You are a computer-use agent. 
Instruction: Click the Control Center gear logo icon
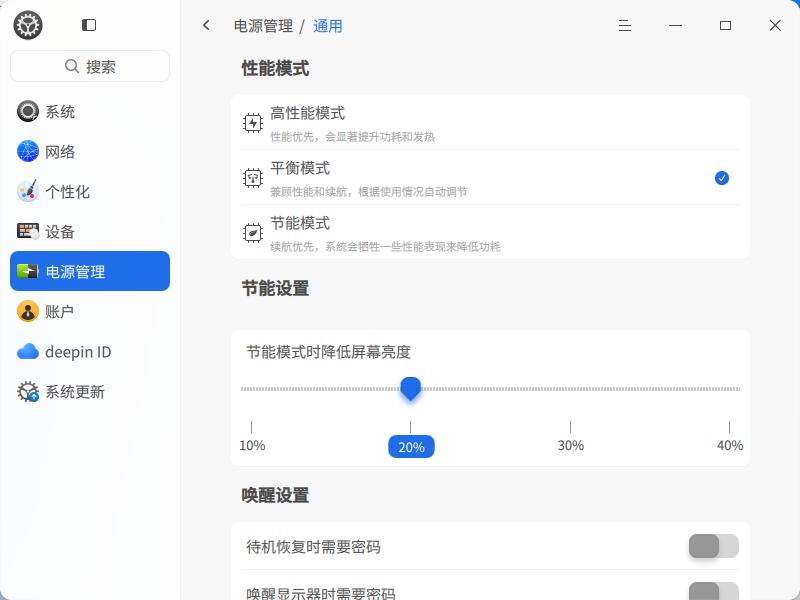[x=28, y=25]
